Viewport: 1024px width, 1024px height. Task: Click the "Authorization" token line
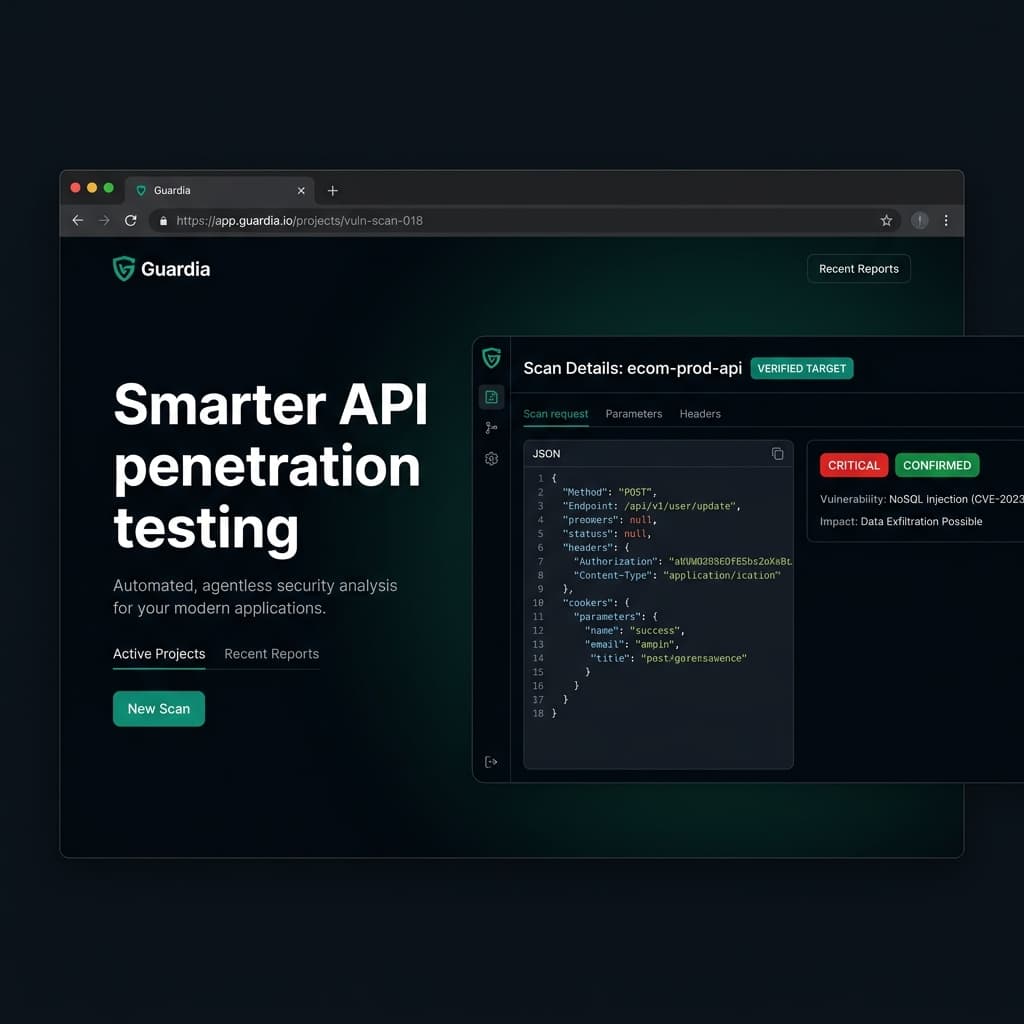point(682,562)
